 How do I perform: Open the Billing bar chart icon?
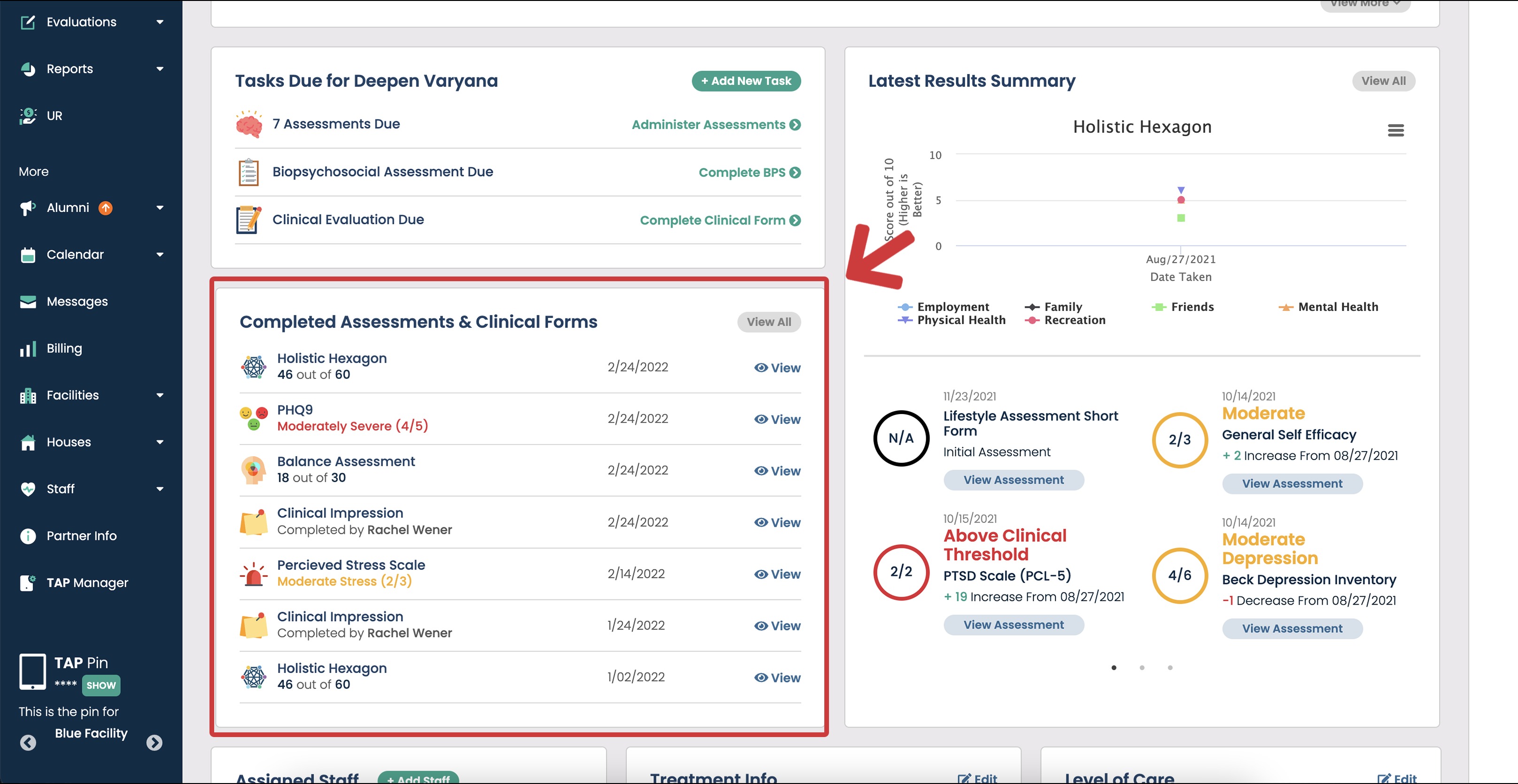pyautogui.click(x=28, y=349)
